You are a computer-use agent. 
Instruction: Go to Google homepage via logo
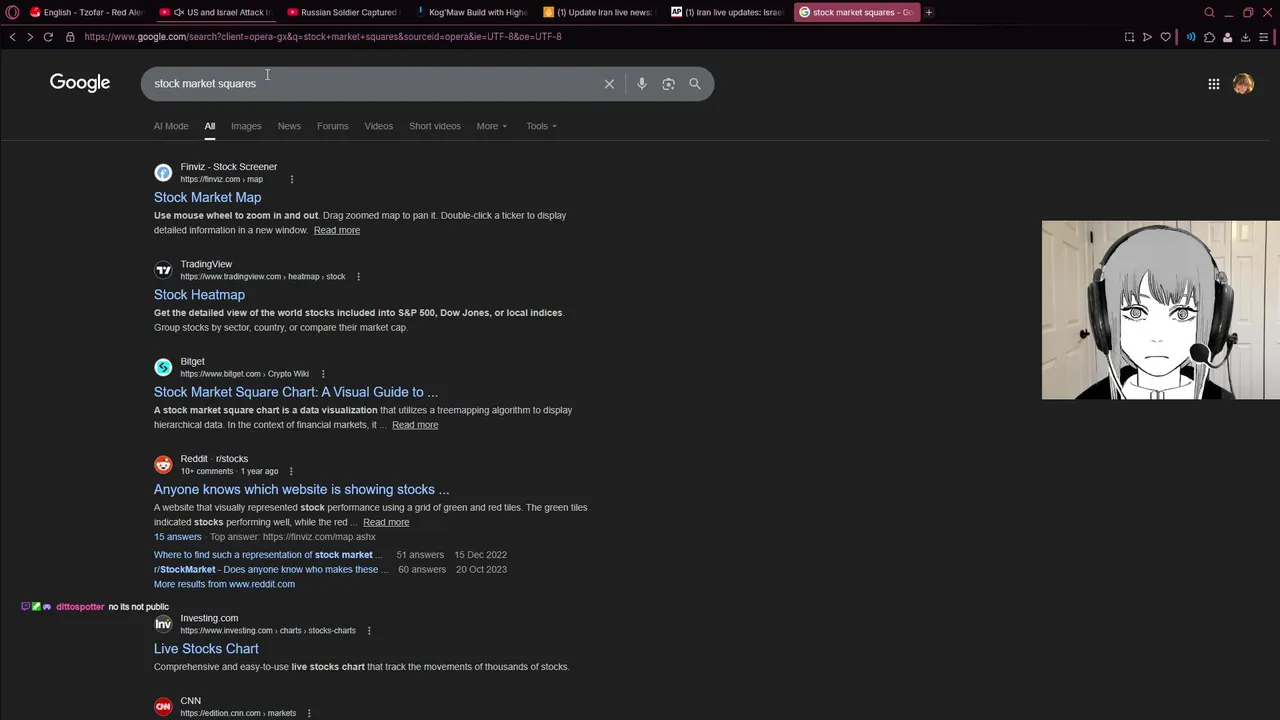coord(80,83)
